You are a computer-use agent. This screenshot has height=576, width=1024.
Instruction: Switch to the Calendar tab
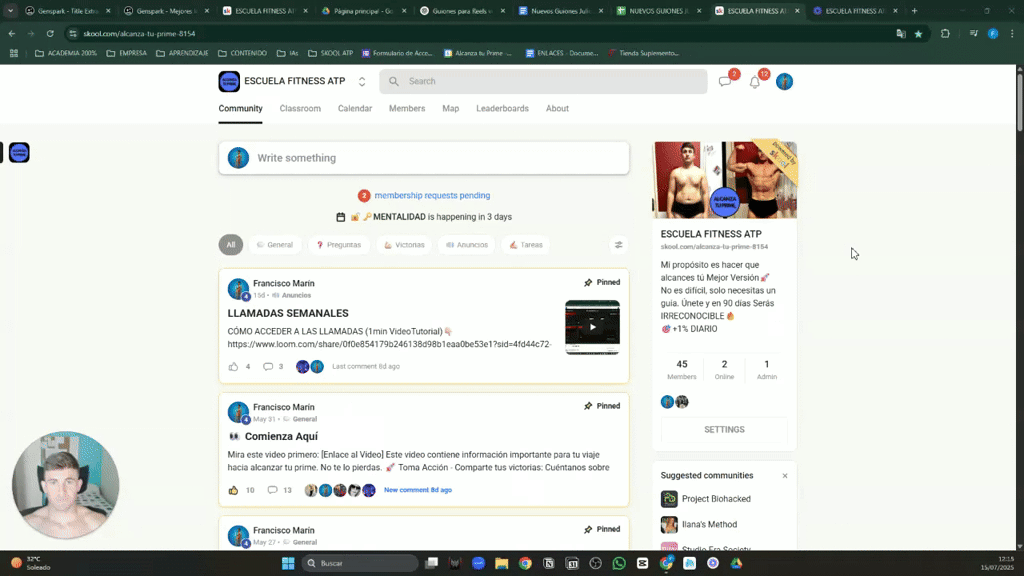[x=355, y=108]
